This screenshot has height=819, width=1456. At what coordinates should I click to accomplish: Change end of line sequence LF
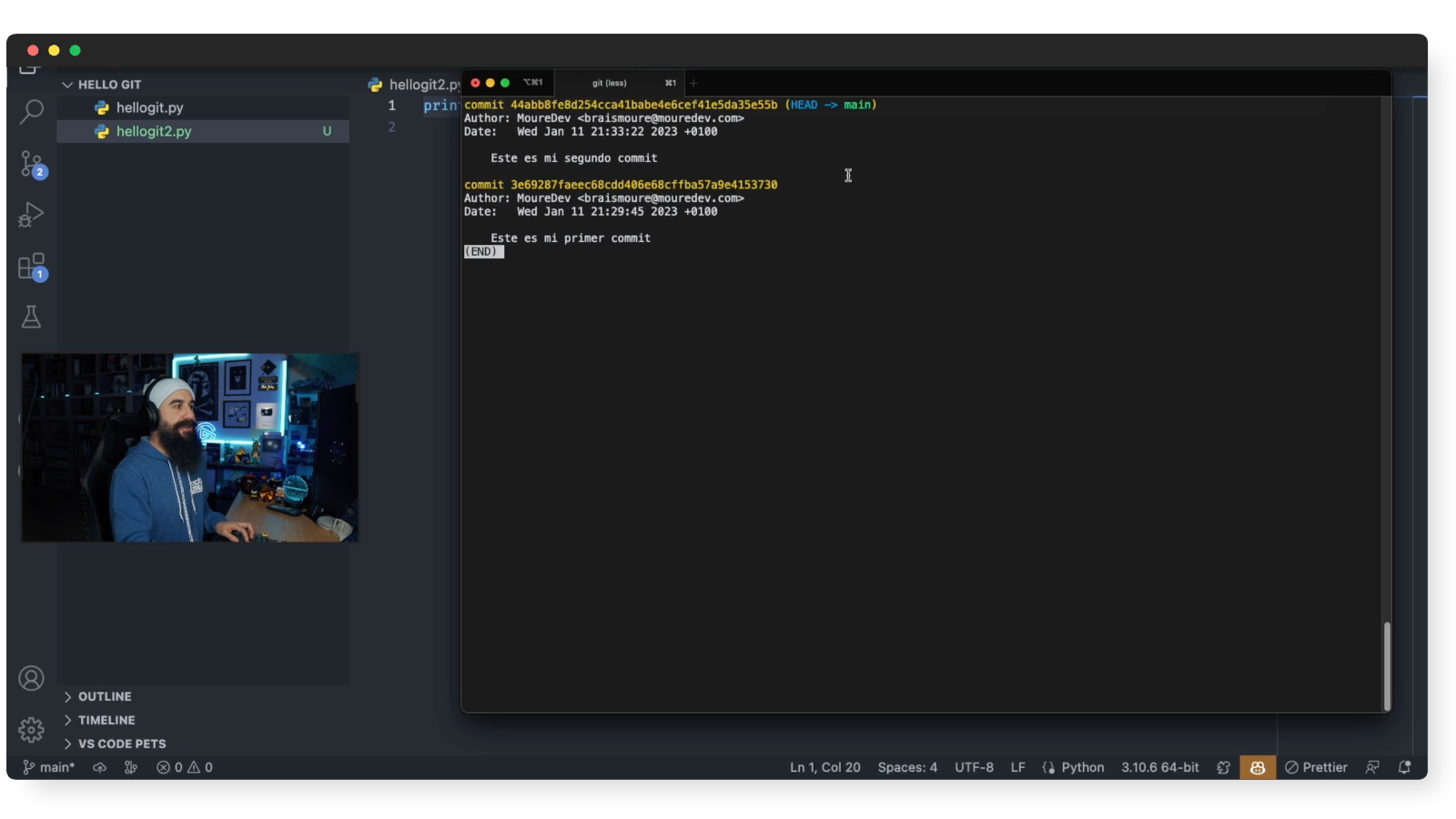pyautogui.click(x=1017, y=767)
